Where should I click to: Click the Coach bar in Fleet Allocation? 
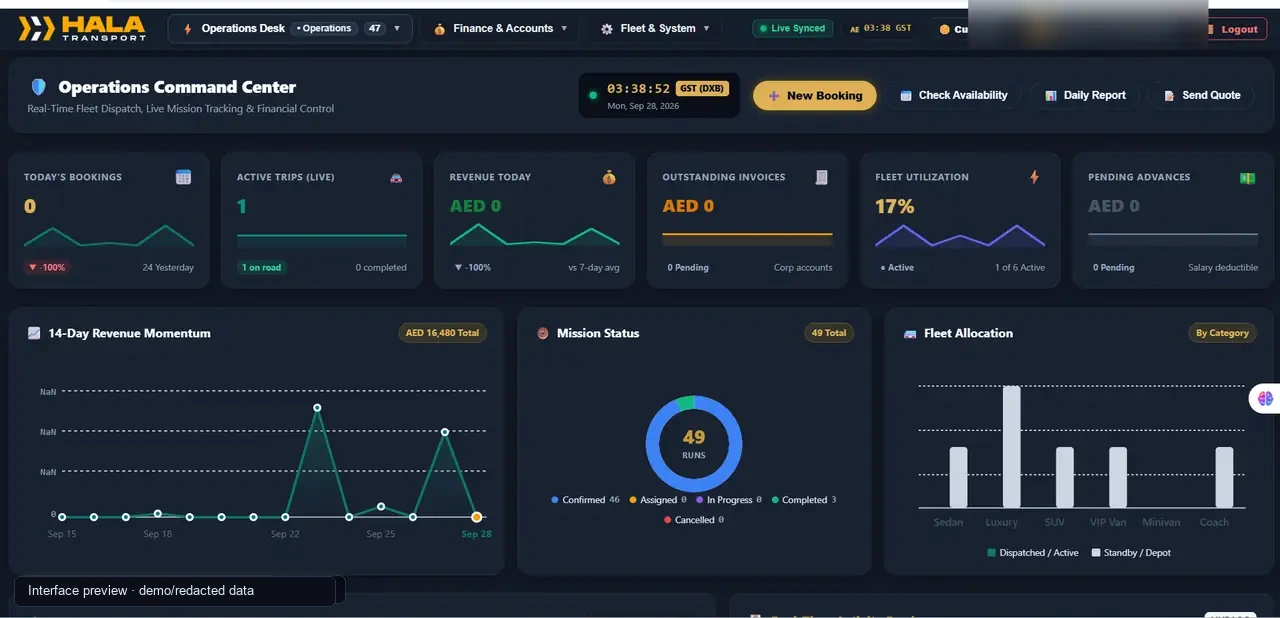tap(1224, 477)
